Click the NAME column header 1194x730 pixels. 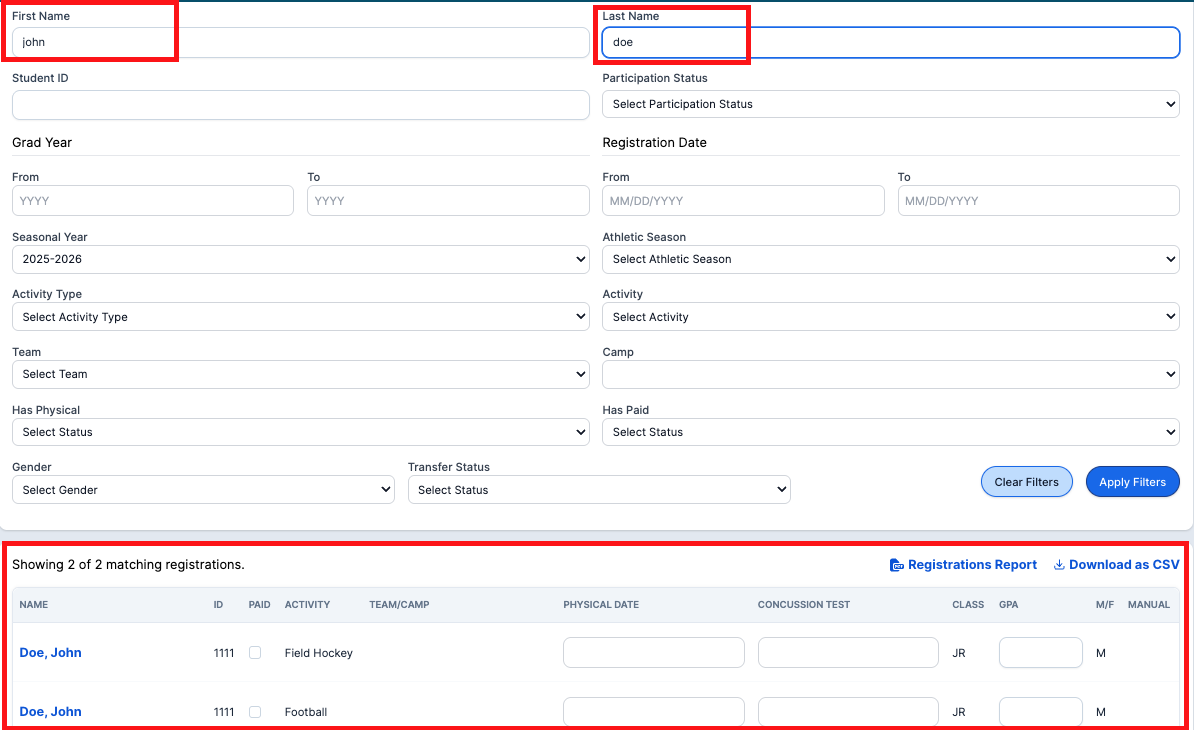[x=34, y=604]
